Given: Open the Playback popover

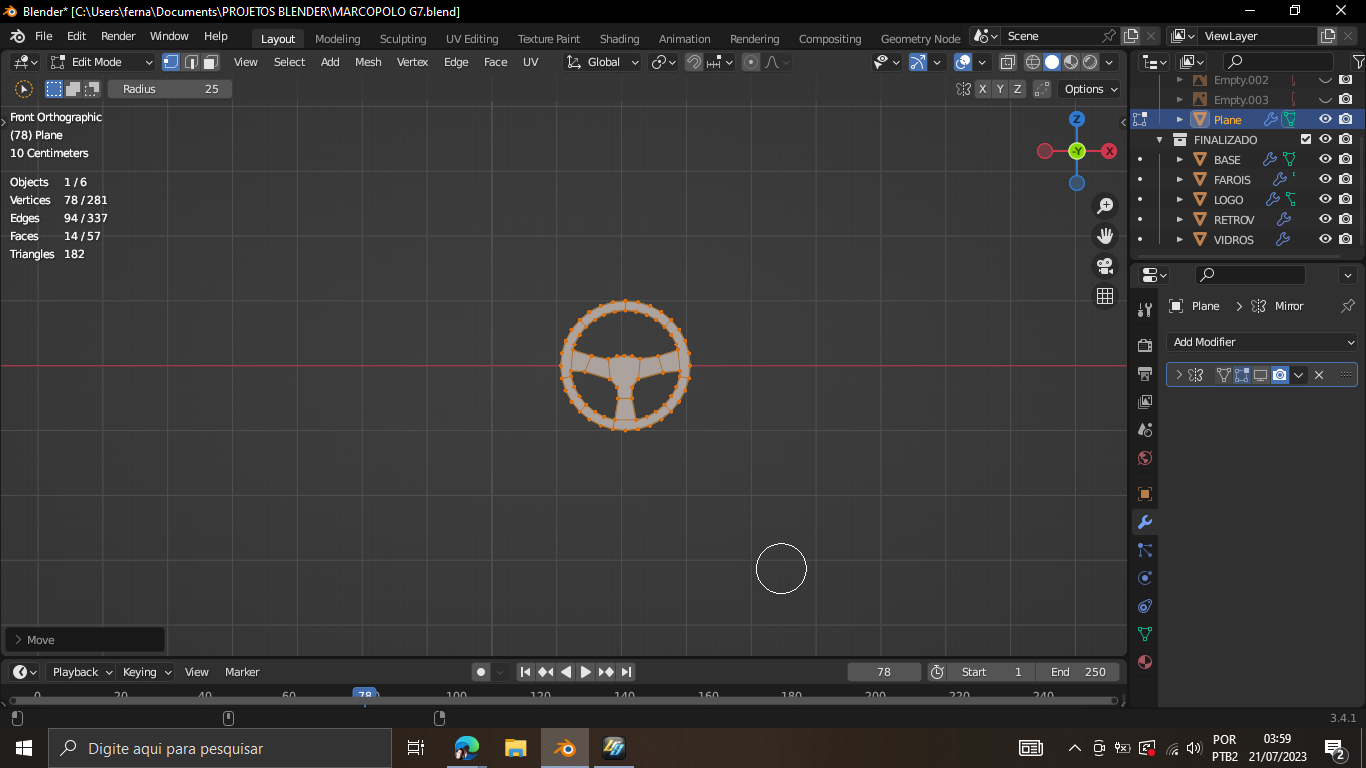Looking at the screenshot, I should 80,672.
